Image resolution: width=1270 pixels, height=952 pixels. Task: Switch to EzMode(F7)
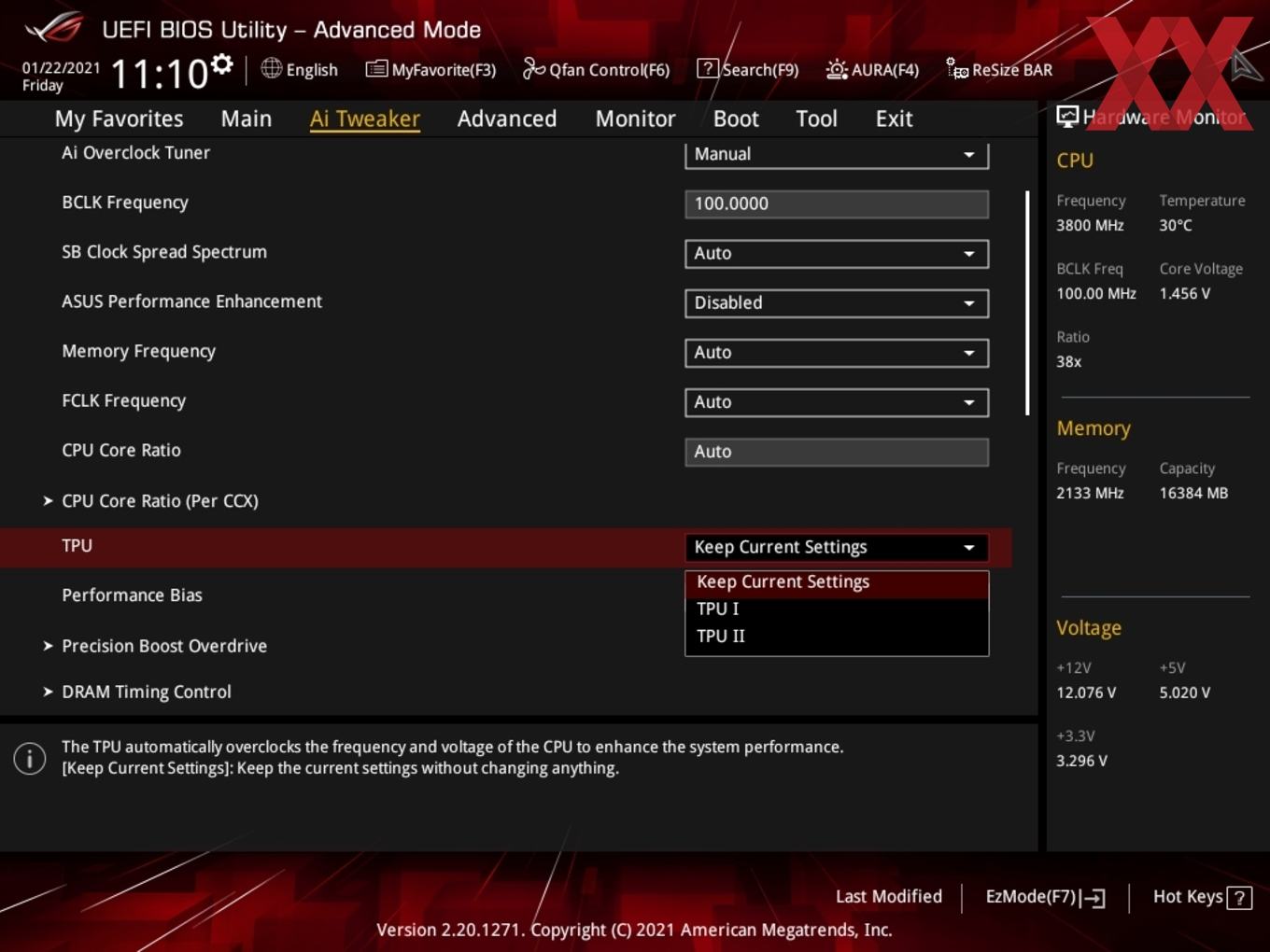point(1045,897)
